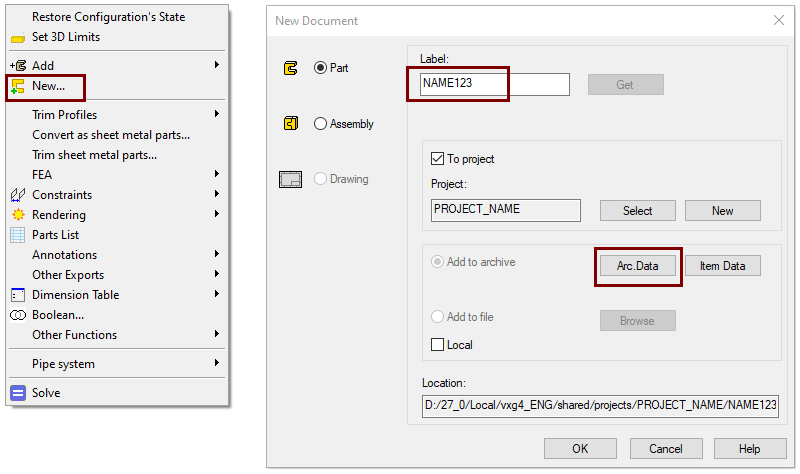
Task: Click the New document icon in context menu
Action: 18,86
